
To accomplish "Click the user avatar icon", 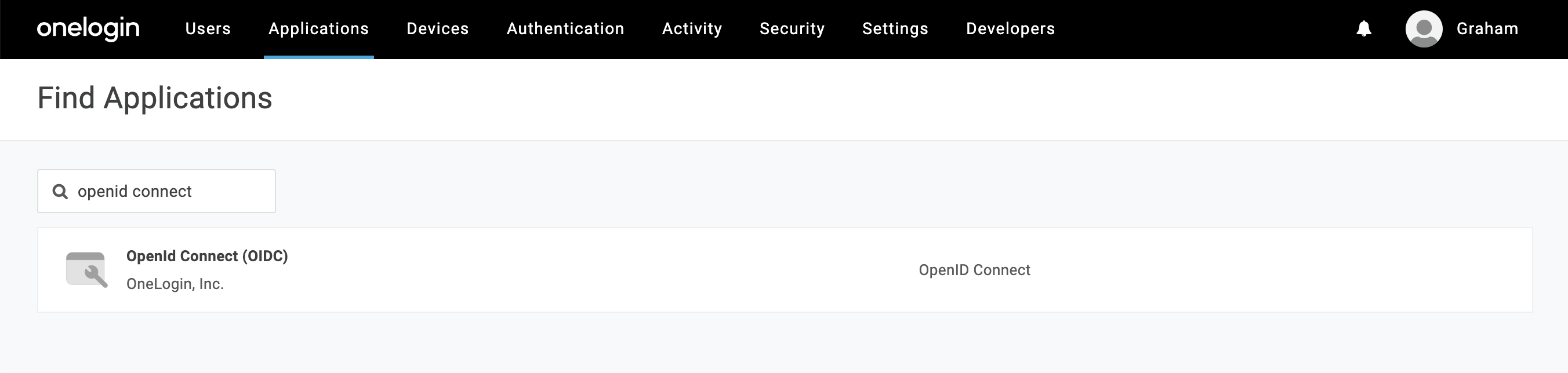I will (x=1423, y=28).
